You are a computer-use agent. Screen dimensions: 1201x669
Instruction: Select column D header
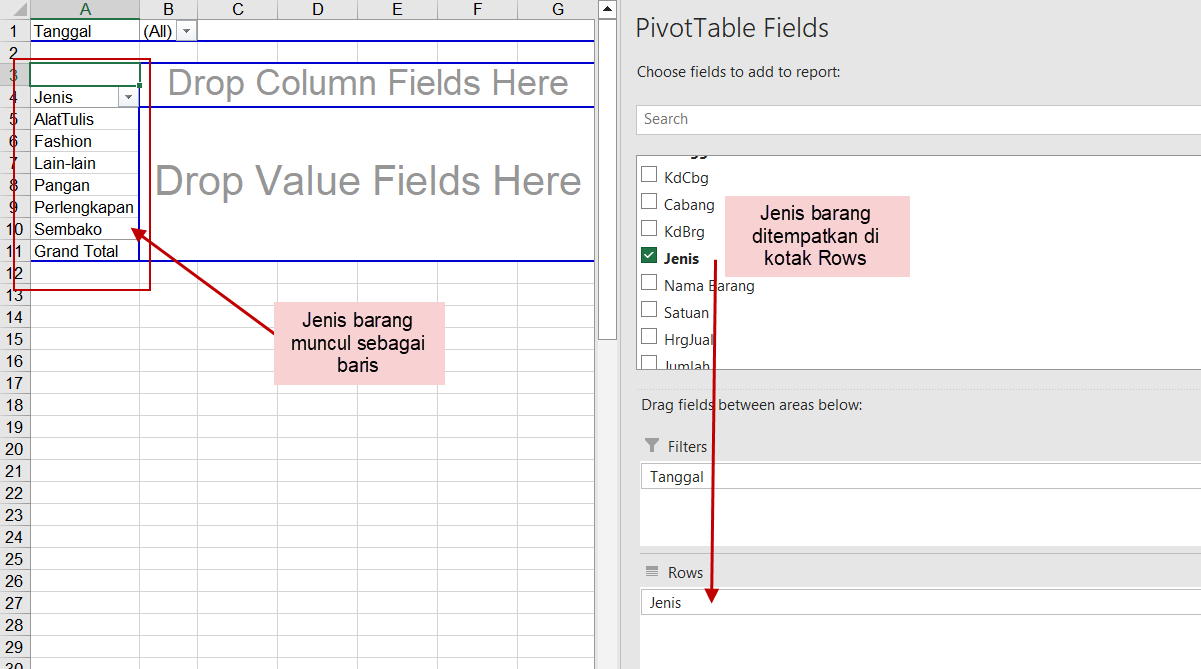click(x=317, y=9)
